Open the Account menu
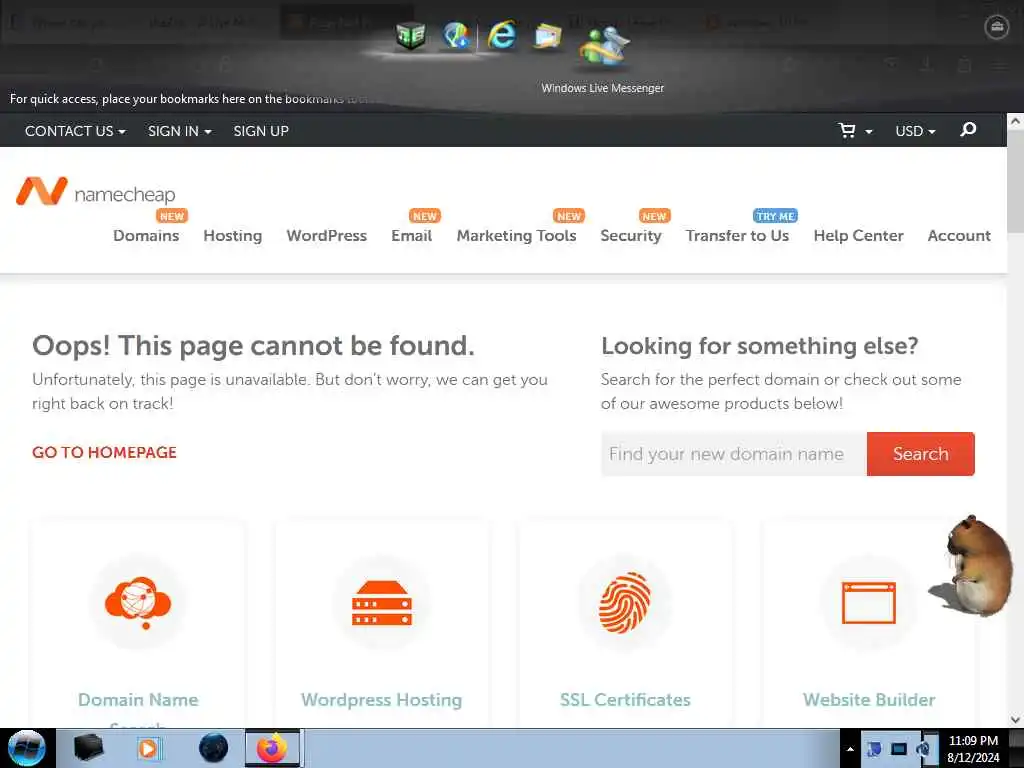This screenshot has width=1024, height=768. (x=959, y=235)
